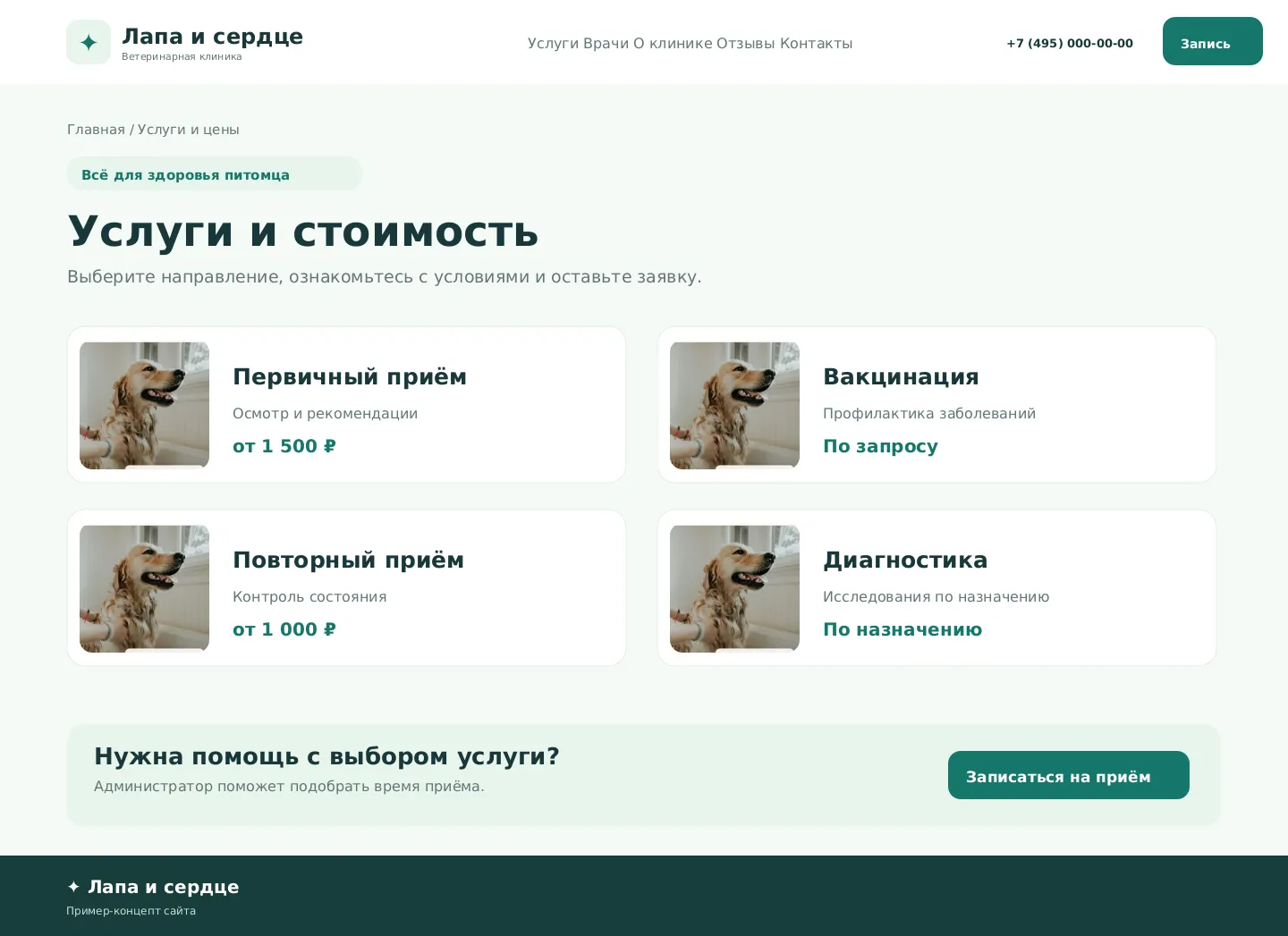1288x936 pixels.
Task: Click the footer Лапа и сердце name
Action: pos(164,887)
